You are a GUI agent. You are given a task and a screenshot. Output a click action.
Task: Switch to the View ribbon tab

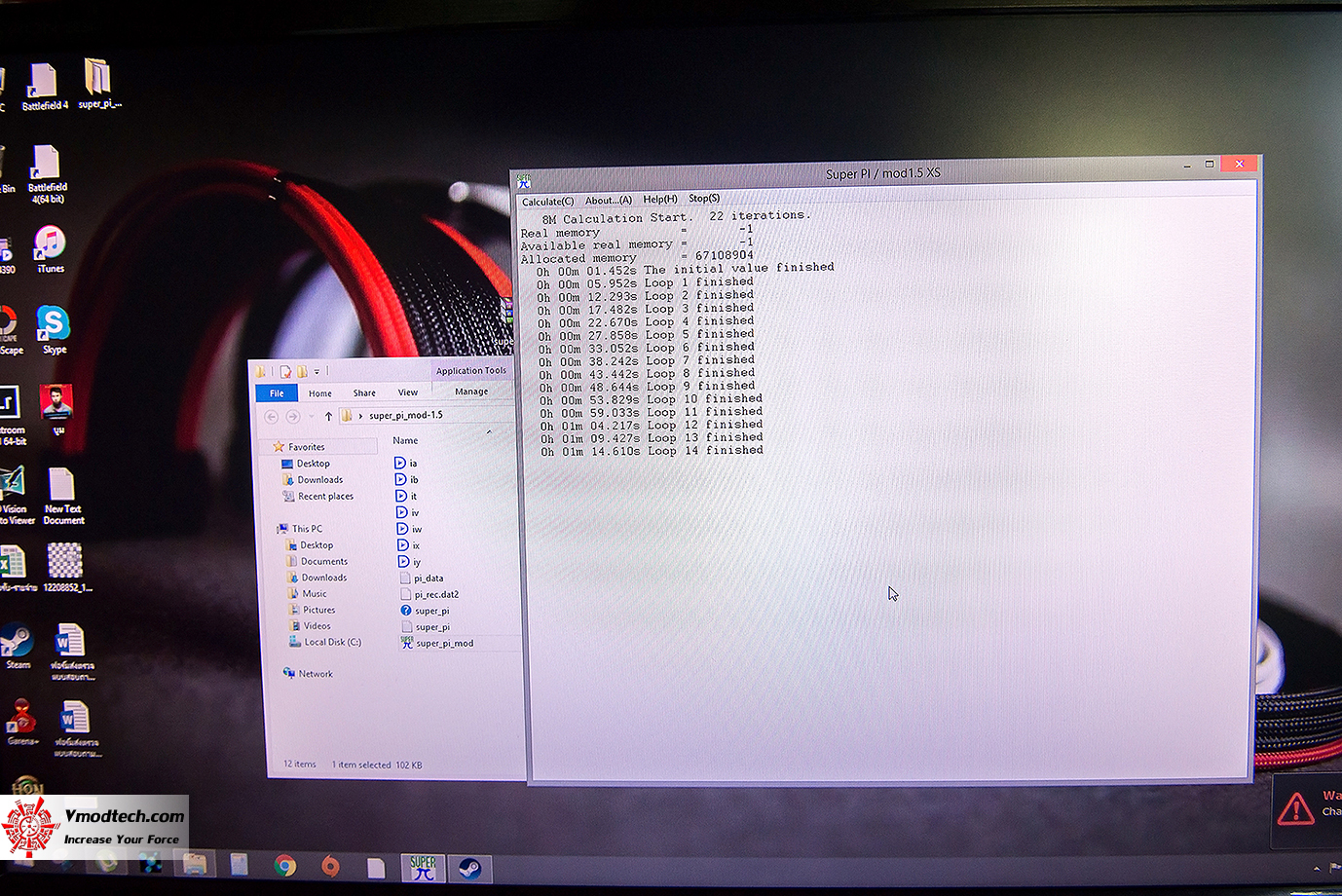tap(407, 392)
